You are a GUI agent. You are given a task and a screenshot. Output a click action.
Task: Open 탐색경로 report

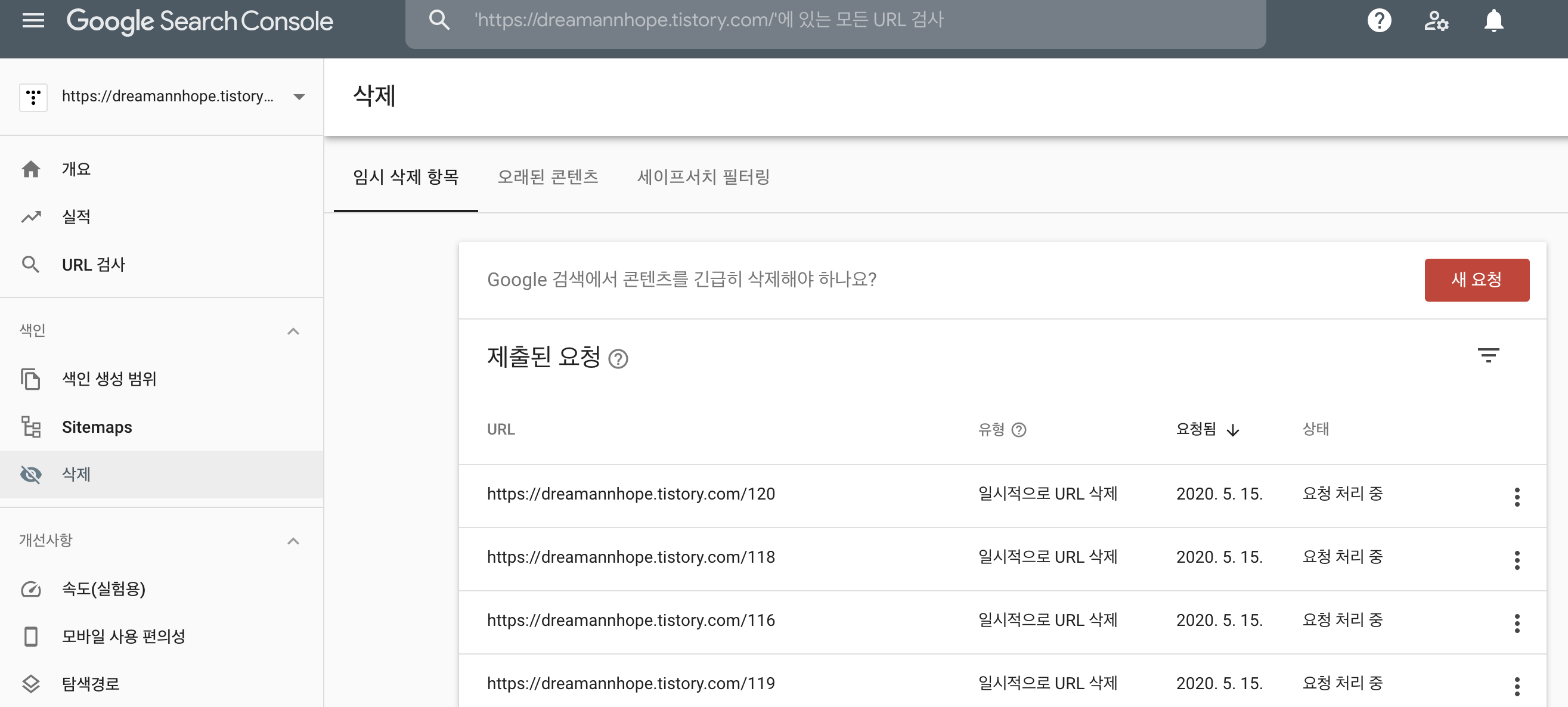(x=162, y=684)
